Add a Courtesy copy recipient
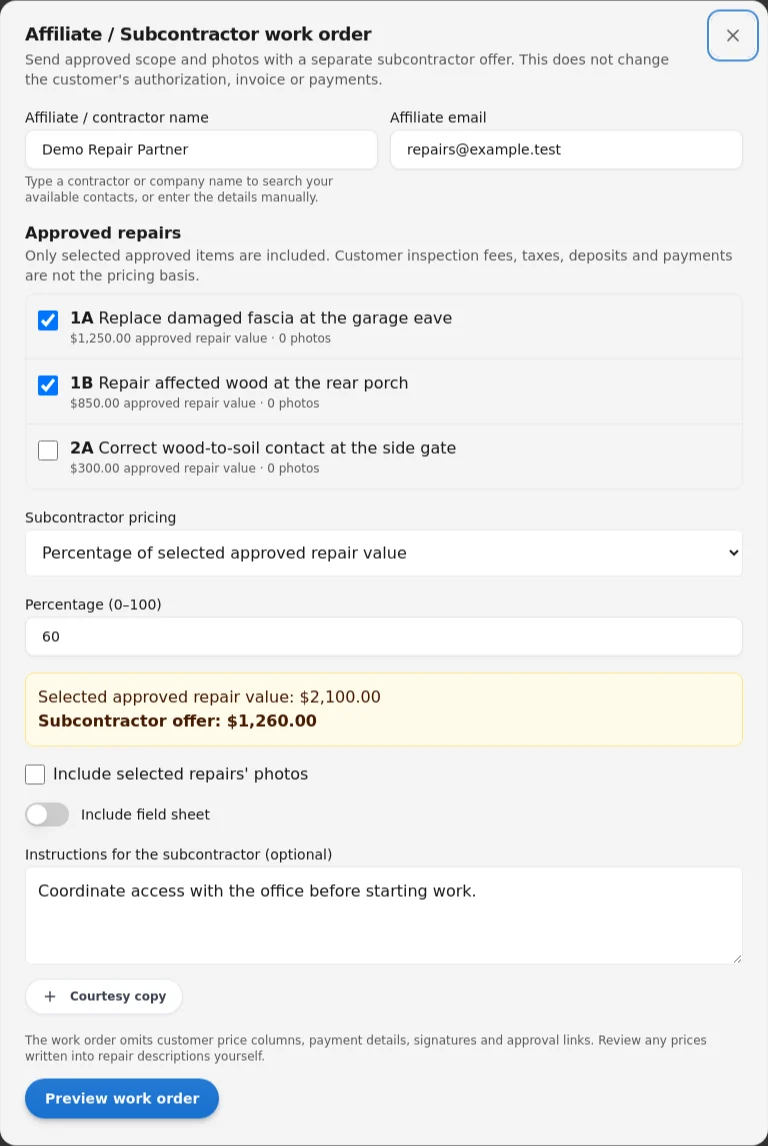Screen dimensions: 768x1146 (104, 996)
